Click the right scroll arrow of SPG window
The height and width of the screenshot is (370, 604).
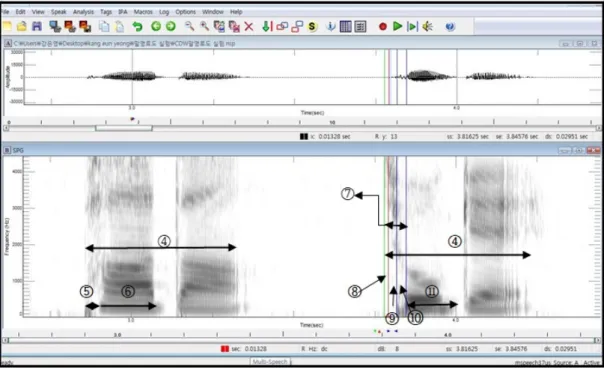click(597, 340)
